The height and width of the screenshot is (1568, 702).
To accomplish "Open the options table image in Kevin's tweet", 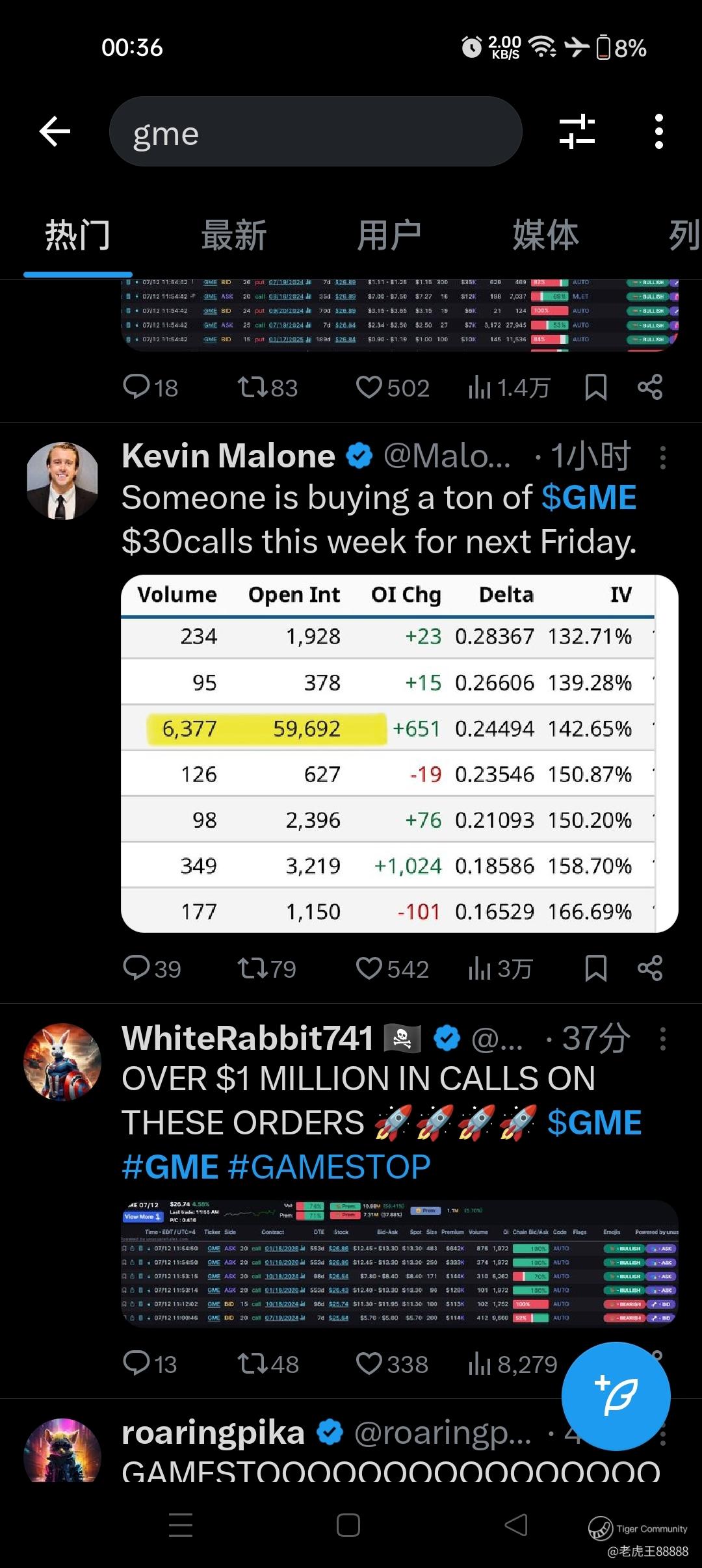I will coord(399,753).
